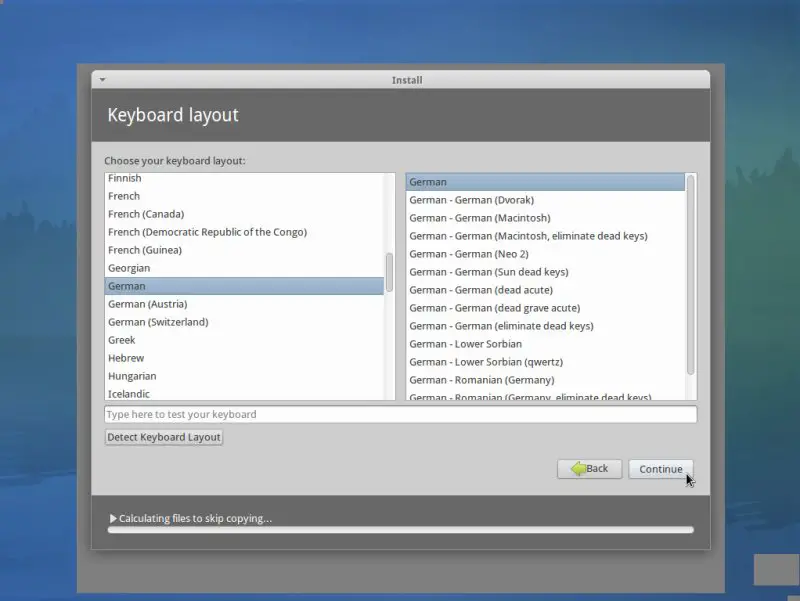Select Georgian keyboard language
The width and height of the screenshot is (800, 601).
point(129,268)
